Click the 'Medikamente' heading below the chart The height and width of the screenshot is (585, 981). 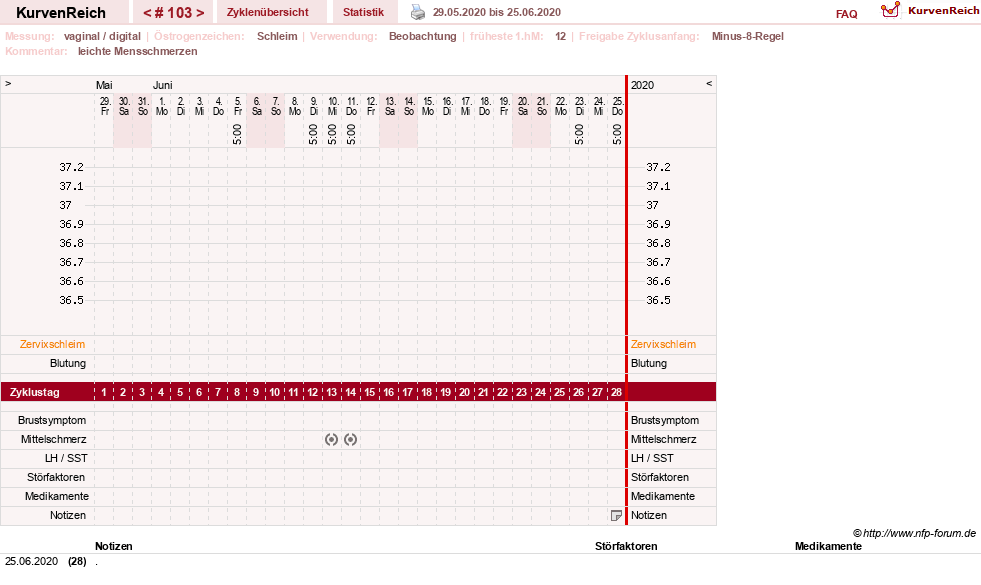tap(828, 546)
